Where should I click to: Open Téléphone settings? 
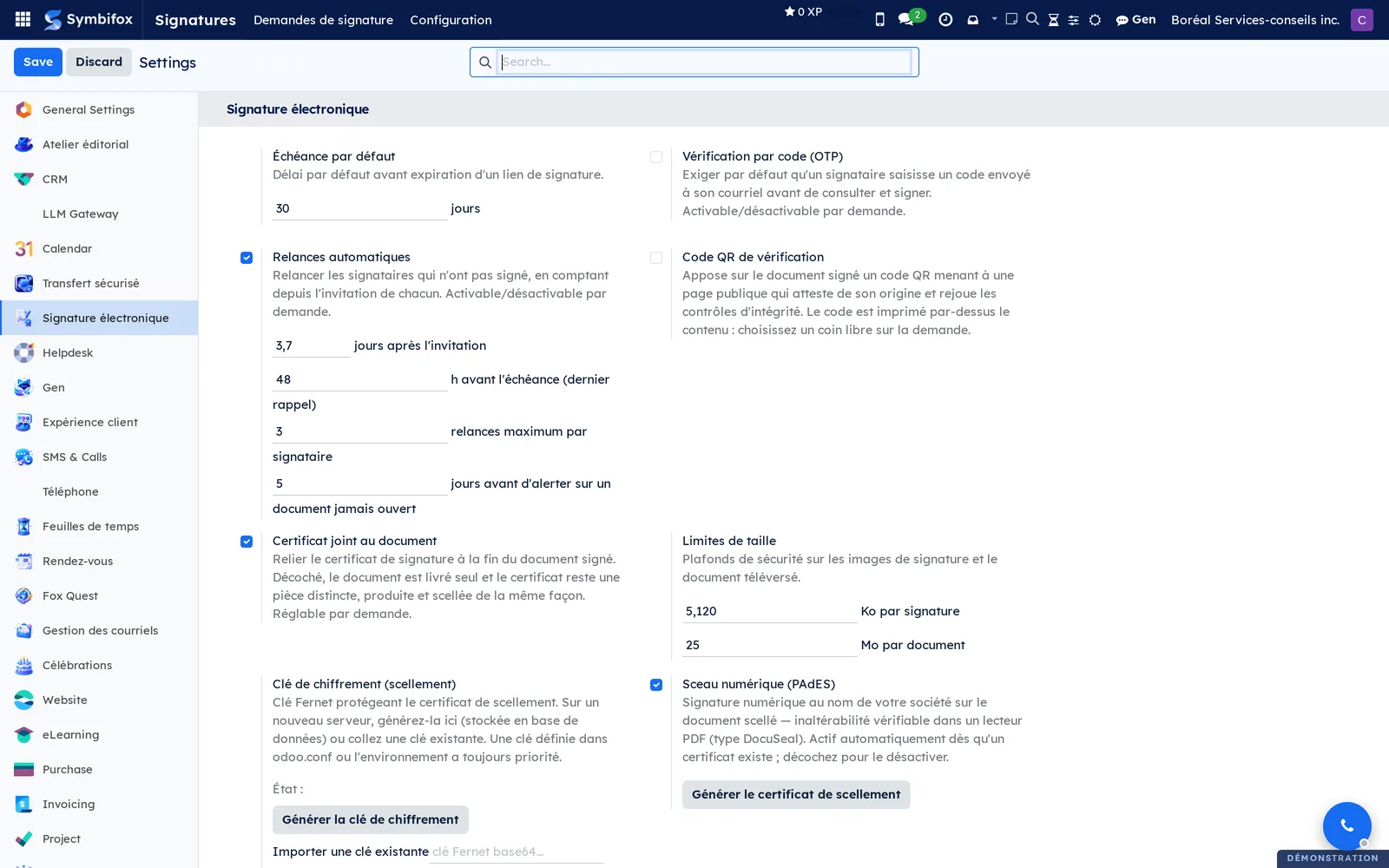(x=99, y=491)
